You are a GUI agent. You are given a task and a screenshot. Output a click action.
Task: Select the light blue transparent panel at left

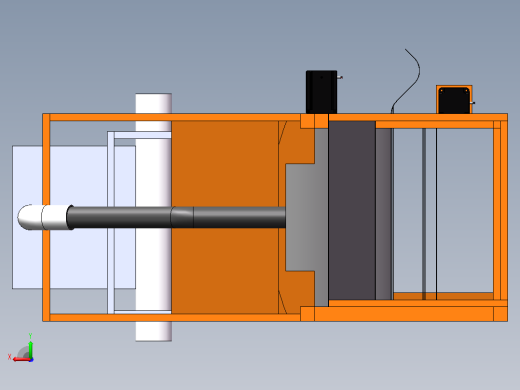click(x=74, y=217)
